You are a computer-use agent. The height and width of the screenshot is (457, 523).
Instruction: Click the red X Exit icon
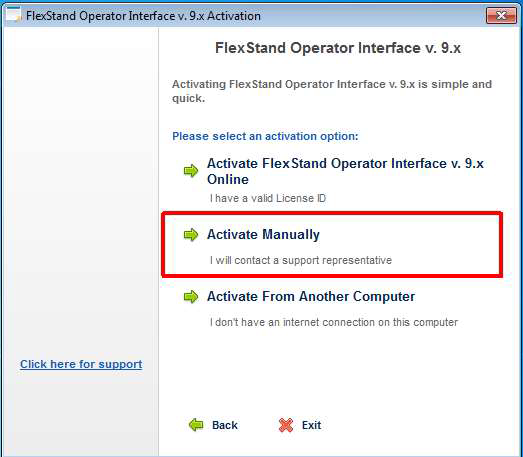(286, 425)
